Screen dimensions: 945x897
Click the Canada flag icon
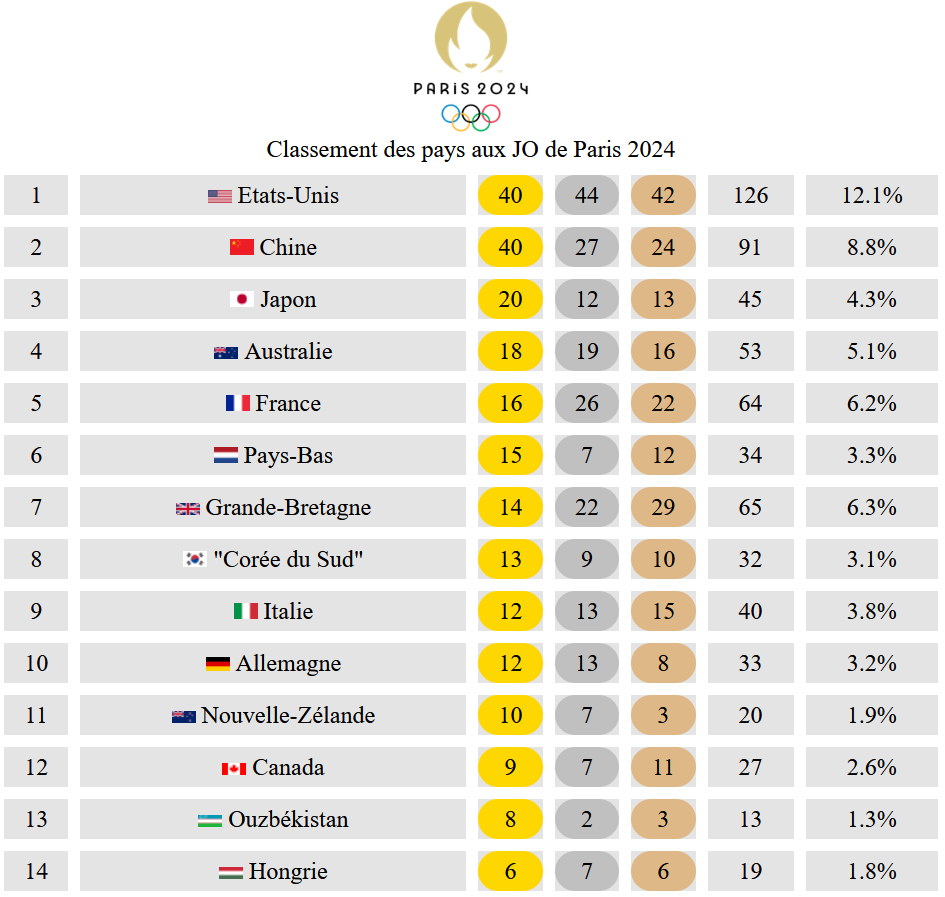click(x=234, y=769)
